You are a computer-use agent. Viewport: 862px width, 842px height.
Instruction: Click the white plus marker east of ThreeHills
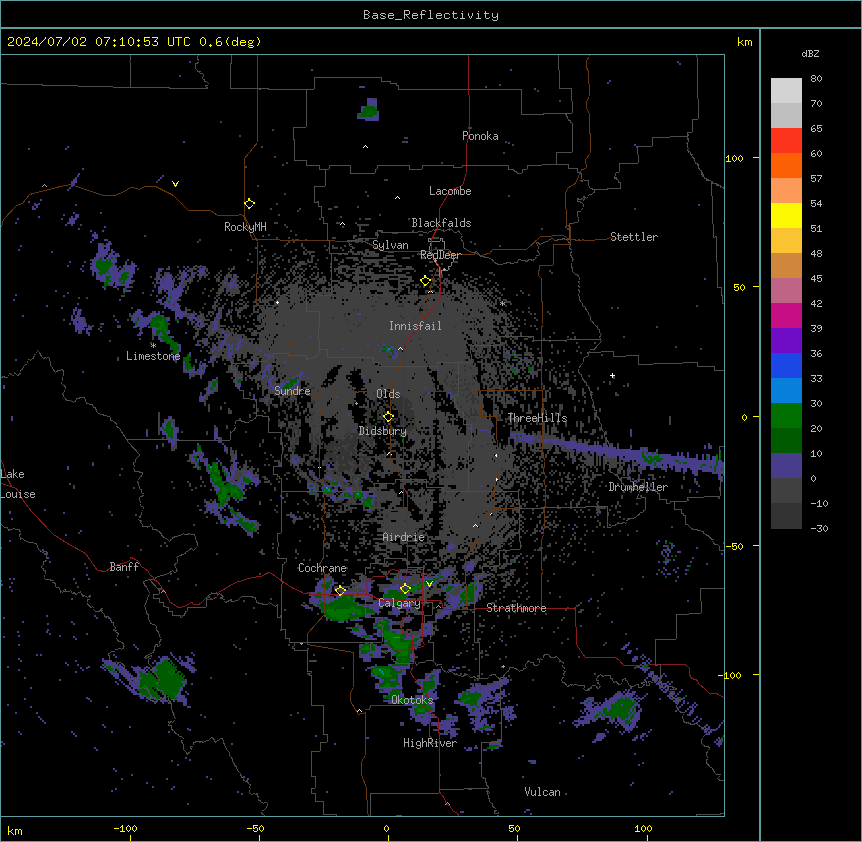coord(612,375)
